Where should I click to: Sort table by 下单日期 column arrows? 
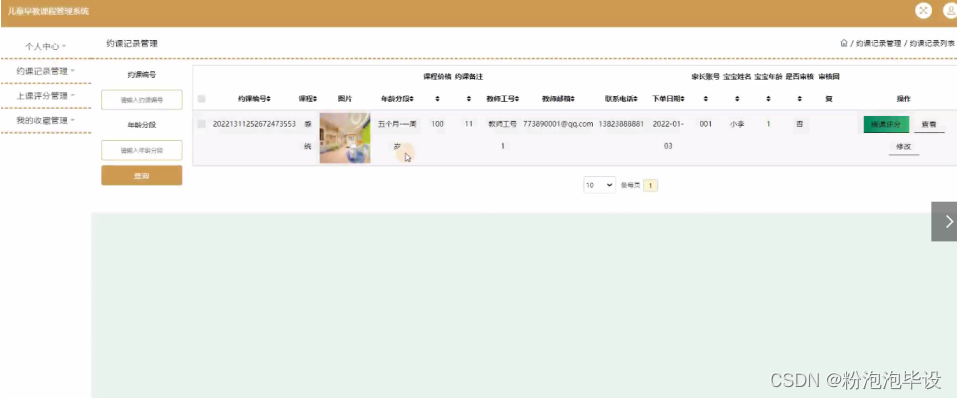coord(683,98)
